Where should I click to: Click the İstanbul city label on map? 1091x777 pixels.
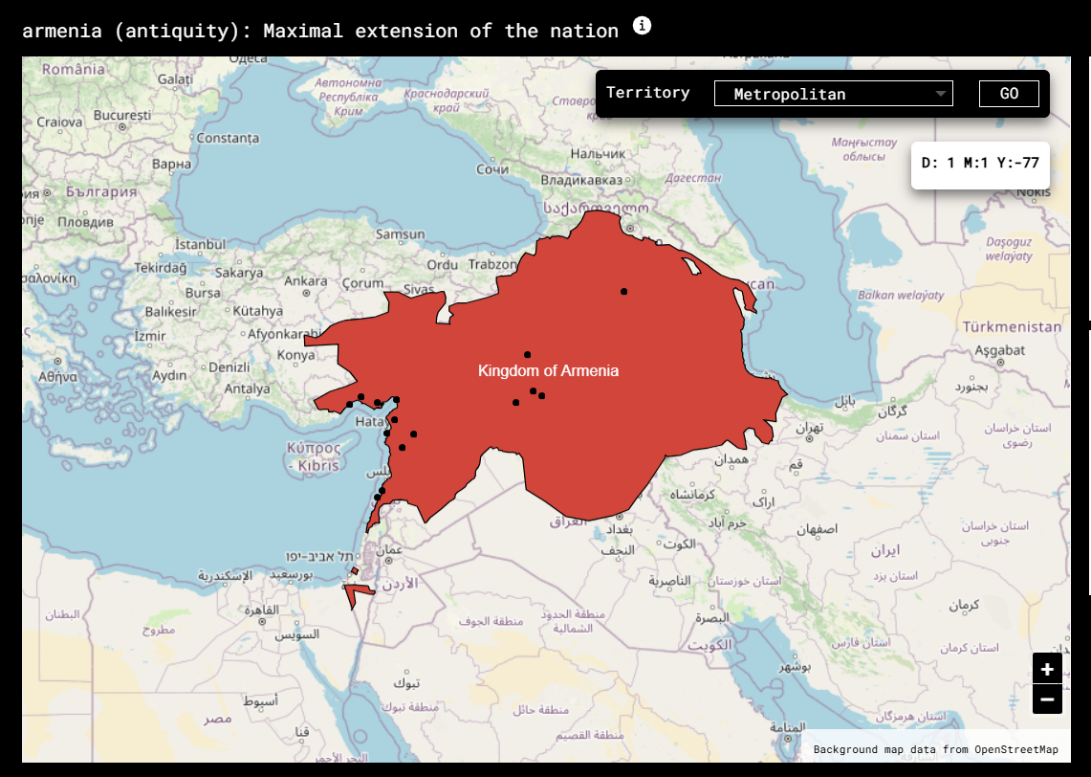click(x=200, y=244)
